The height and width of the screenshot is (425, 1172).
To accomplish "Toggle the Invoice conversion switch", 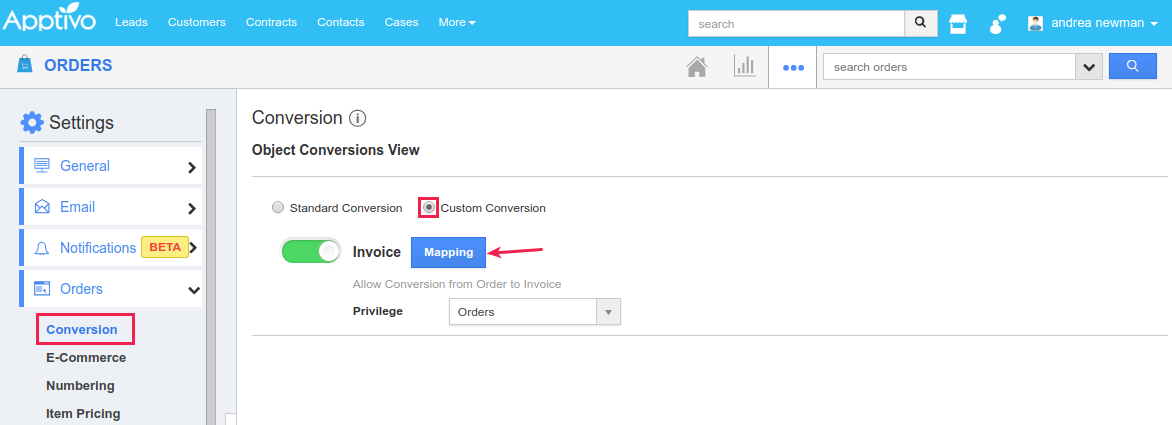I will point(311,252).
